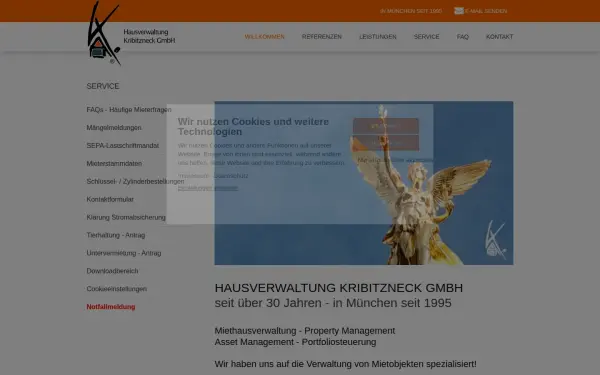Viewport: 600px width, 375px height.
Task: Click the Miethausverwaltung - Property Management text
Action: coord(305,331)
